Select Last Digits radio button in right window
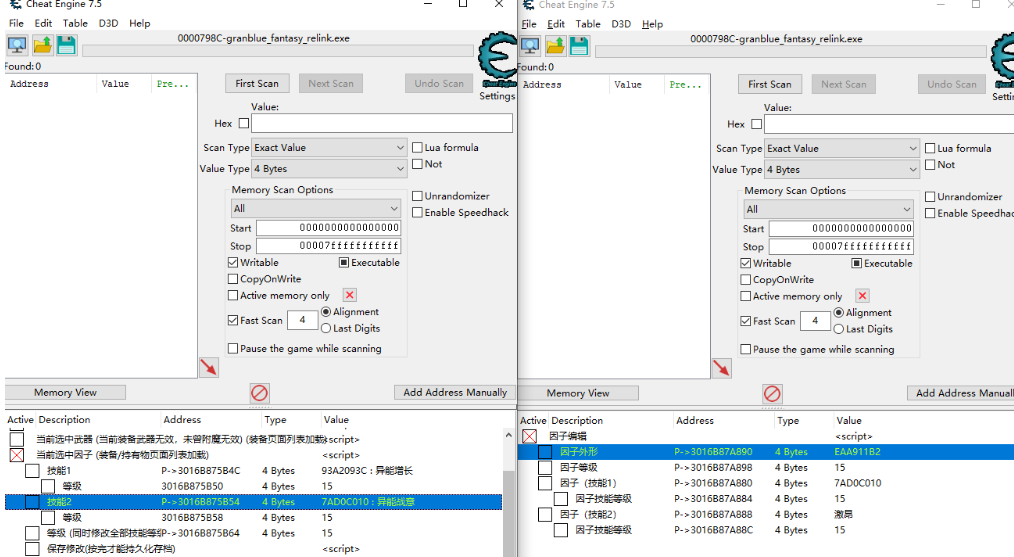1014x557 pixels. tap(839, 329)
